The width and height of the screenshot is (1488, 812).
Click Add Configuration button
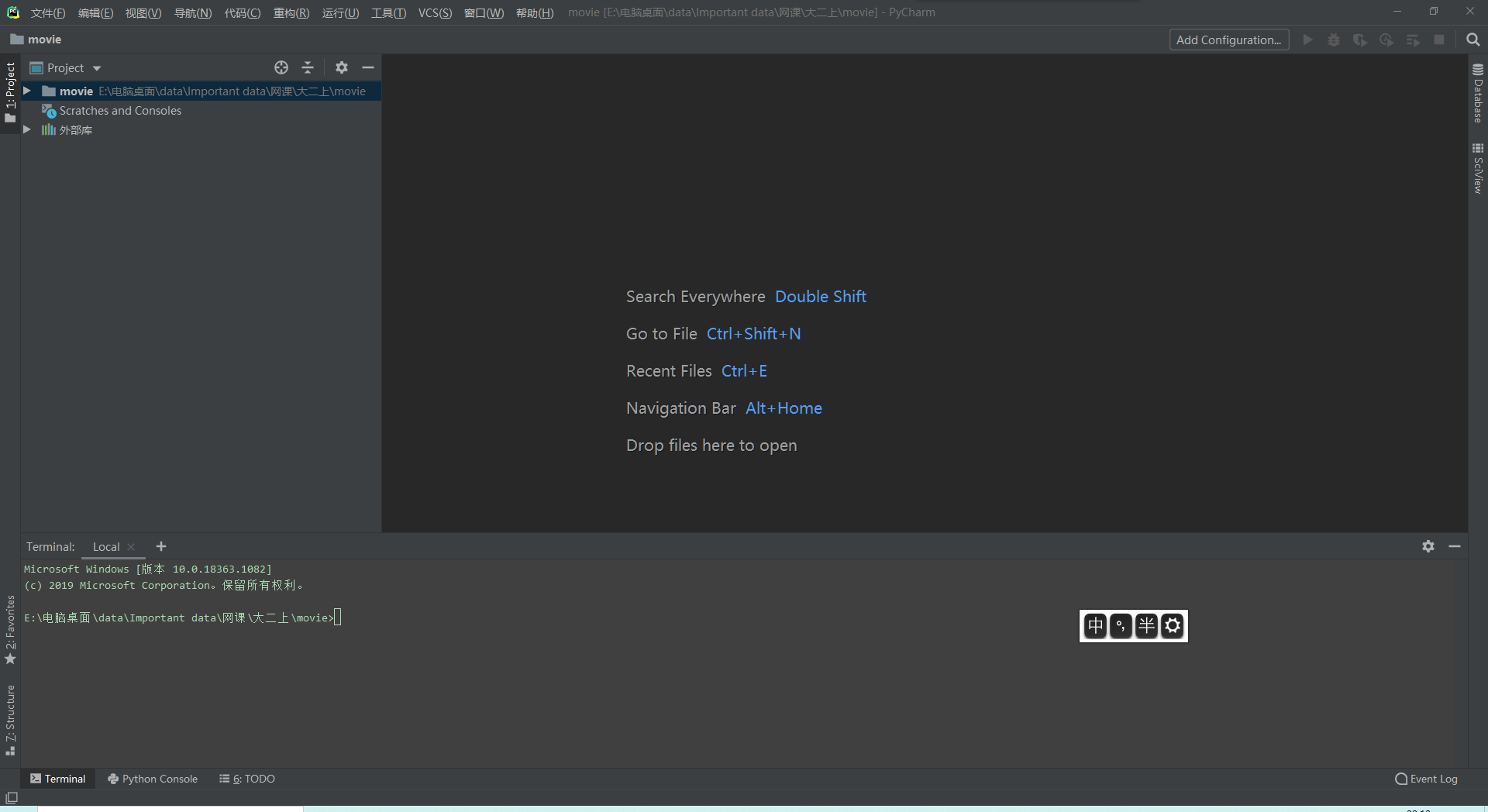tap(1229, 40)
